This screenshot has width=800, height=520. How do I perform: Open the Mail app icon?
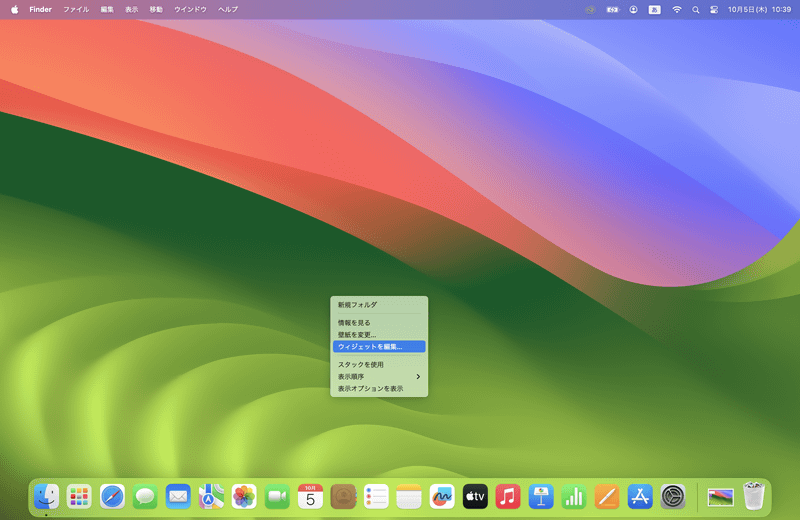(178, 497)
